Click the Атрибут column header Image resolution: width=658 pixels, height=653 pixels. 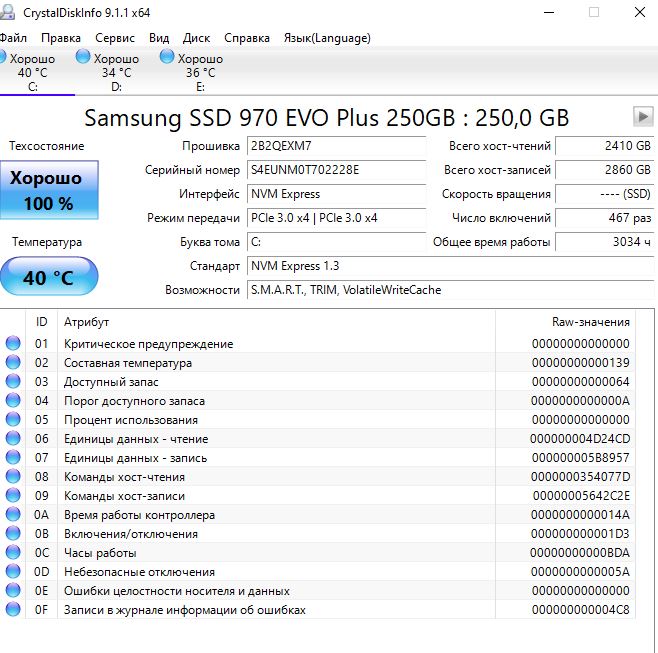tap(275, 322)
